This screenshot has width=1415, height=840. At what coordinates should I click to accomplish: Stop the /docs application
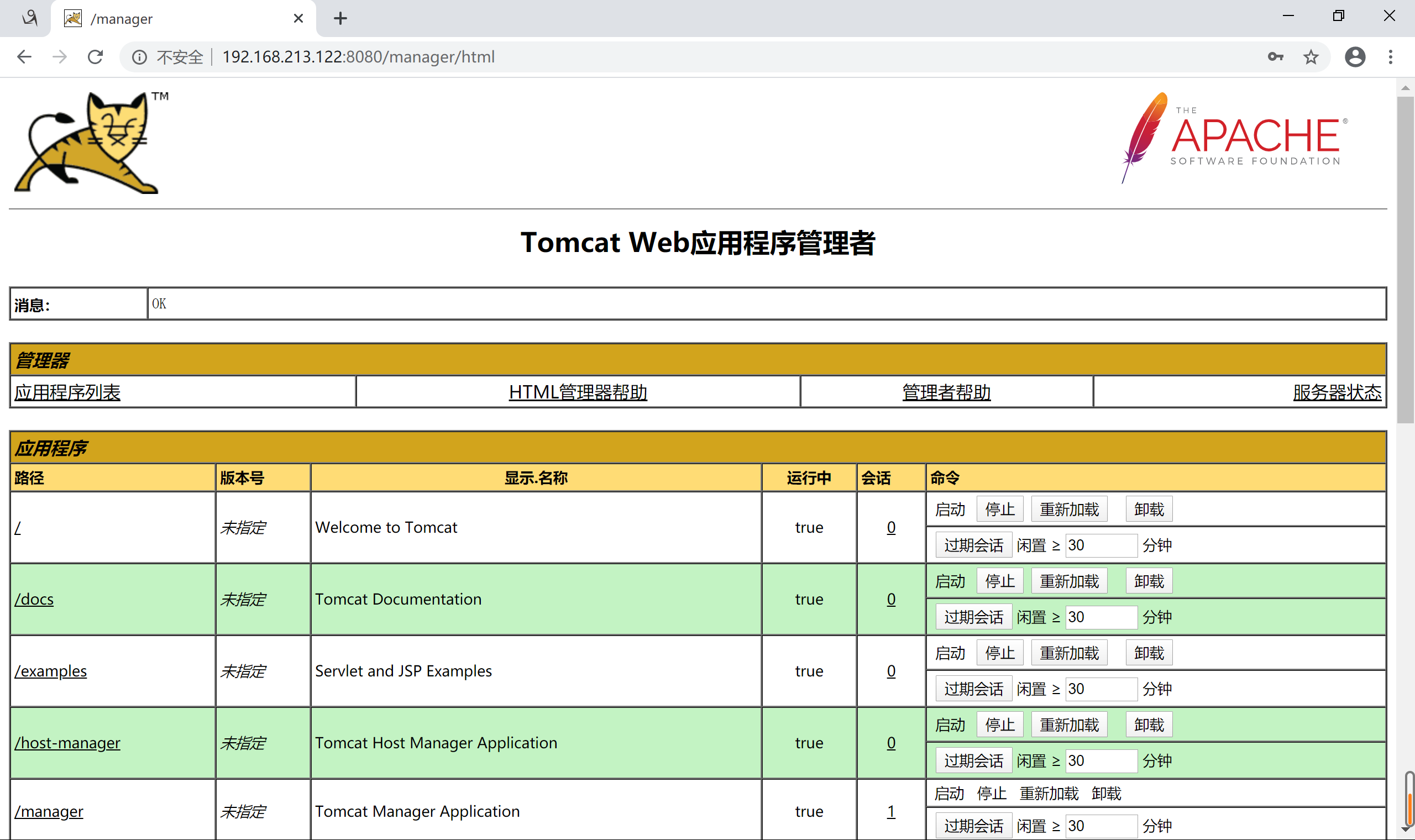(999, 581)
